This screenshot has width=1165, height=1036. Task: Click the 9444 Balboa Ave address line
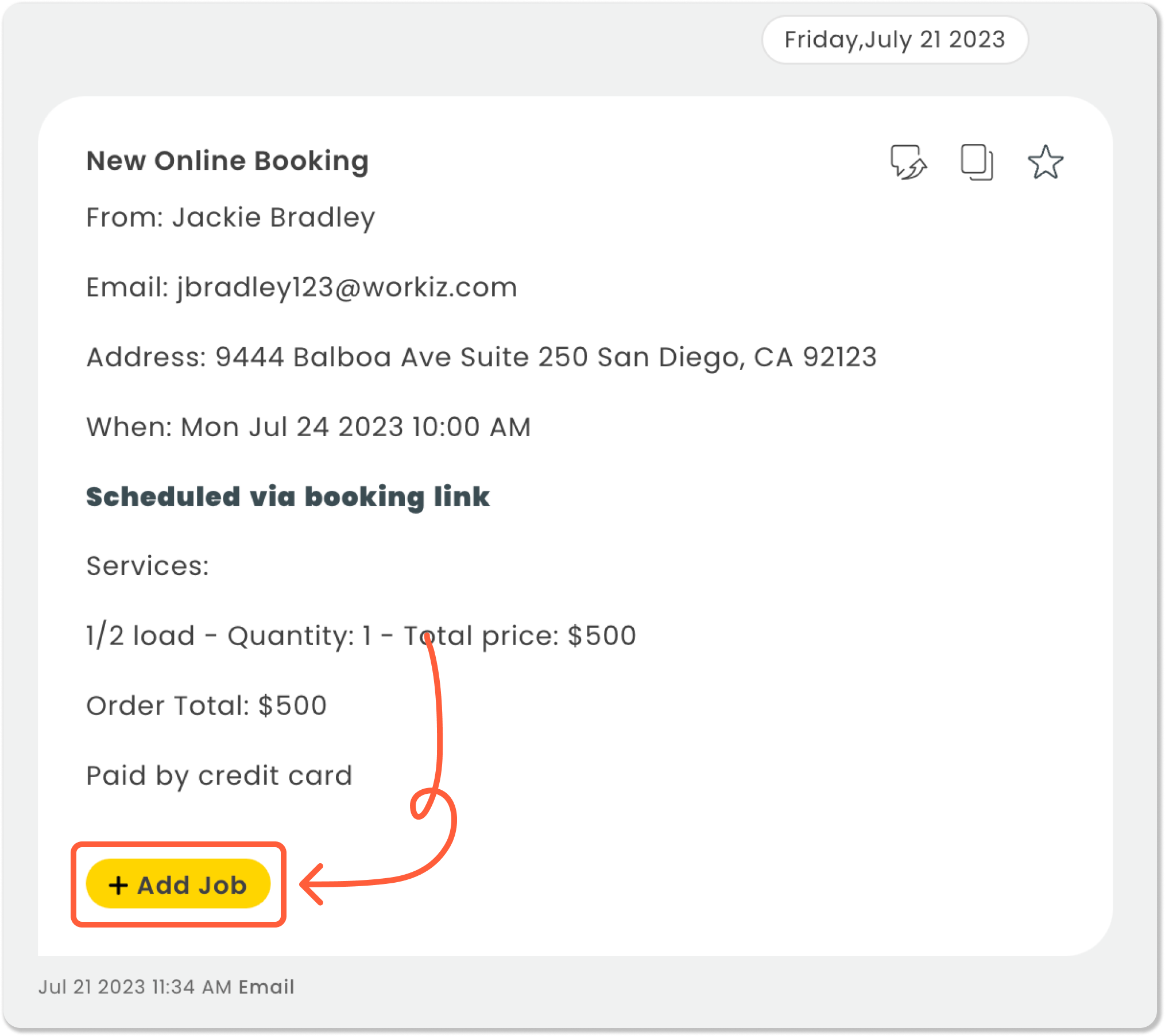coord(481,357)
